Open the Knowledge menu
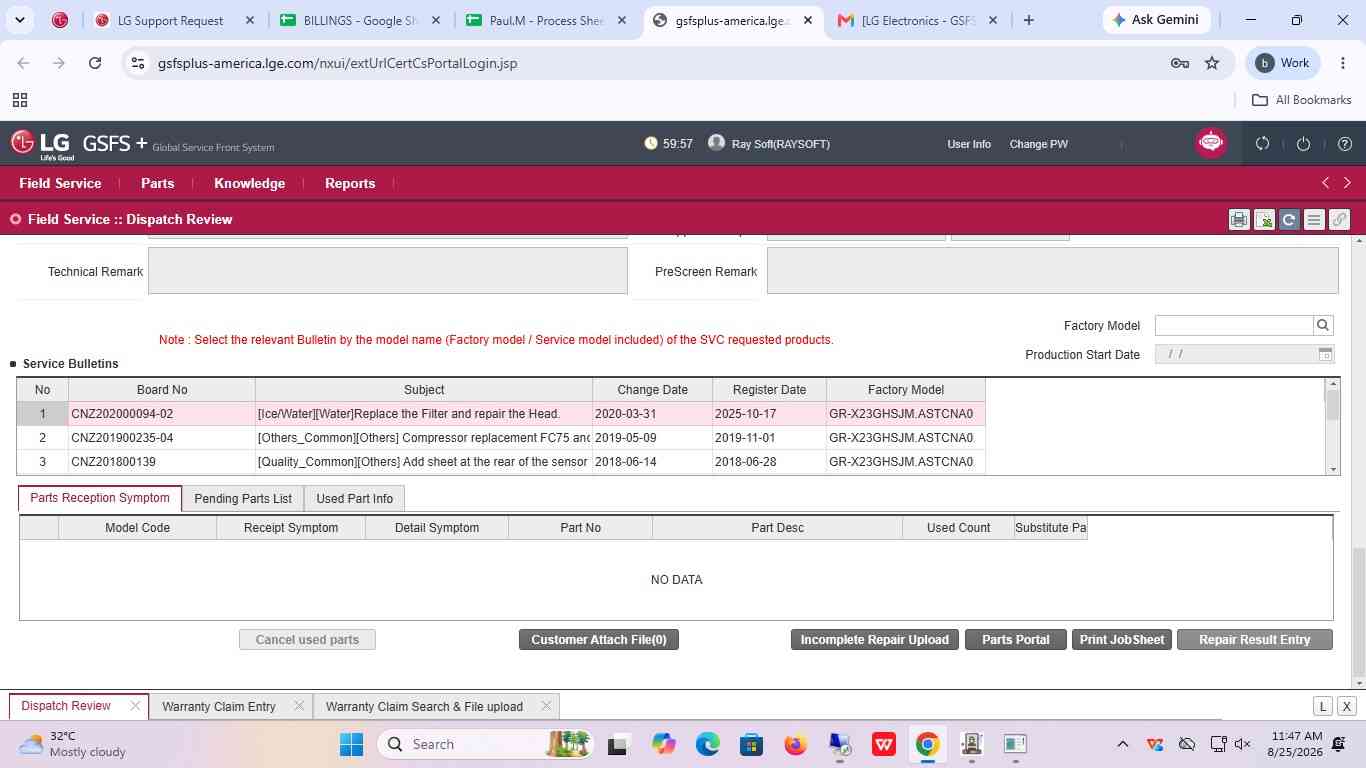 [249, 183]
